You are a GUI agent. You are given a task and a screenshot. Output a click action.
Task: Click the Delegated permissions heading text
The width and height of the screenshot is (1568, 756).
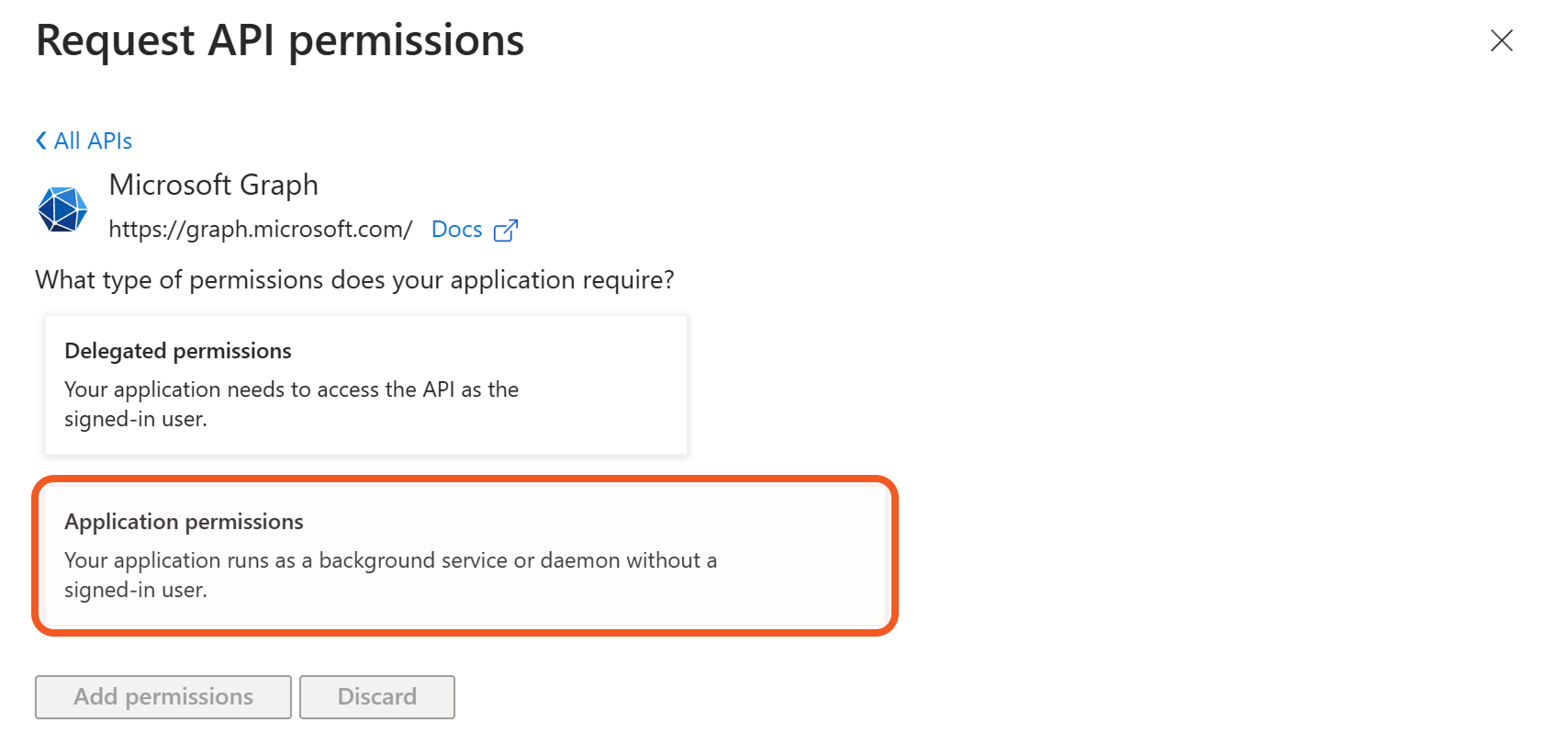tap(177, 351)
